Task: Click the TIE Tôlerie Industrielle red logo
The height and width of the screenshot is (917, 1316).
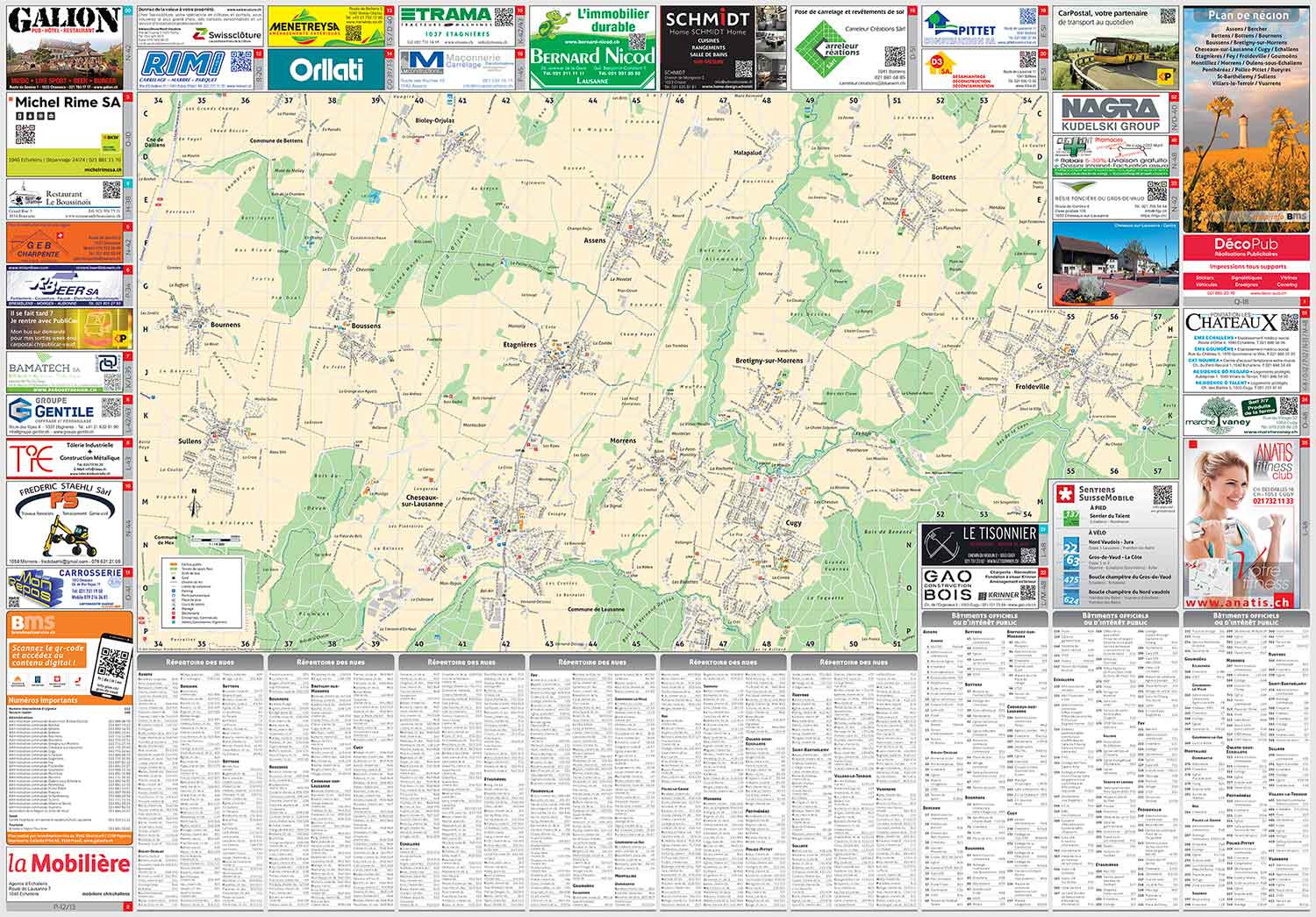Action: click(x=31, y=457)
